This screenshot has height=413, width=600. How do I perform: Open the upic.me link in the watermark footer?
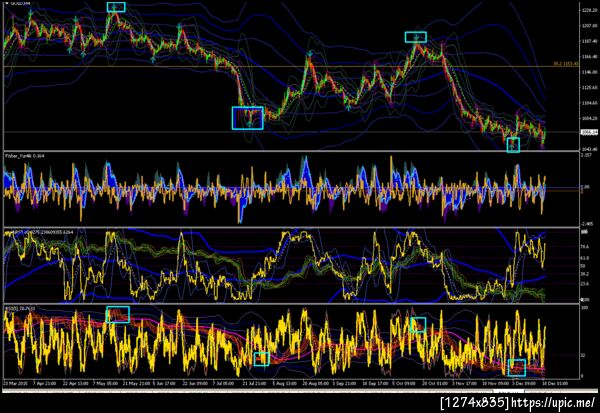(x=553, y=402)
